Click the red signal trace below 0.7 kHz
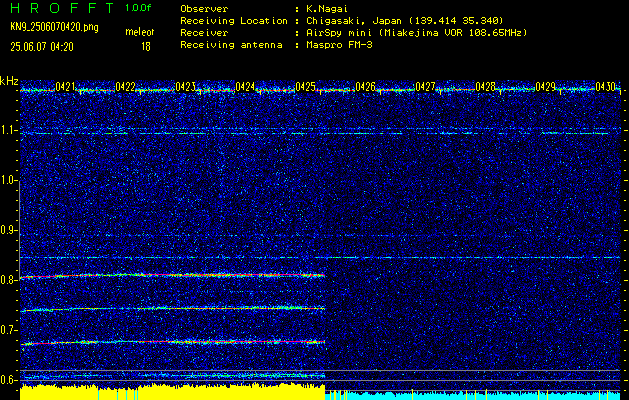Image resolution: width=629 pixels, height=400 pixels. [172, 342]
